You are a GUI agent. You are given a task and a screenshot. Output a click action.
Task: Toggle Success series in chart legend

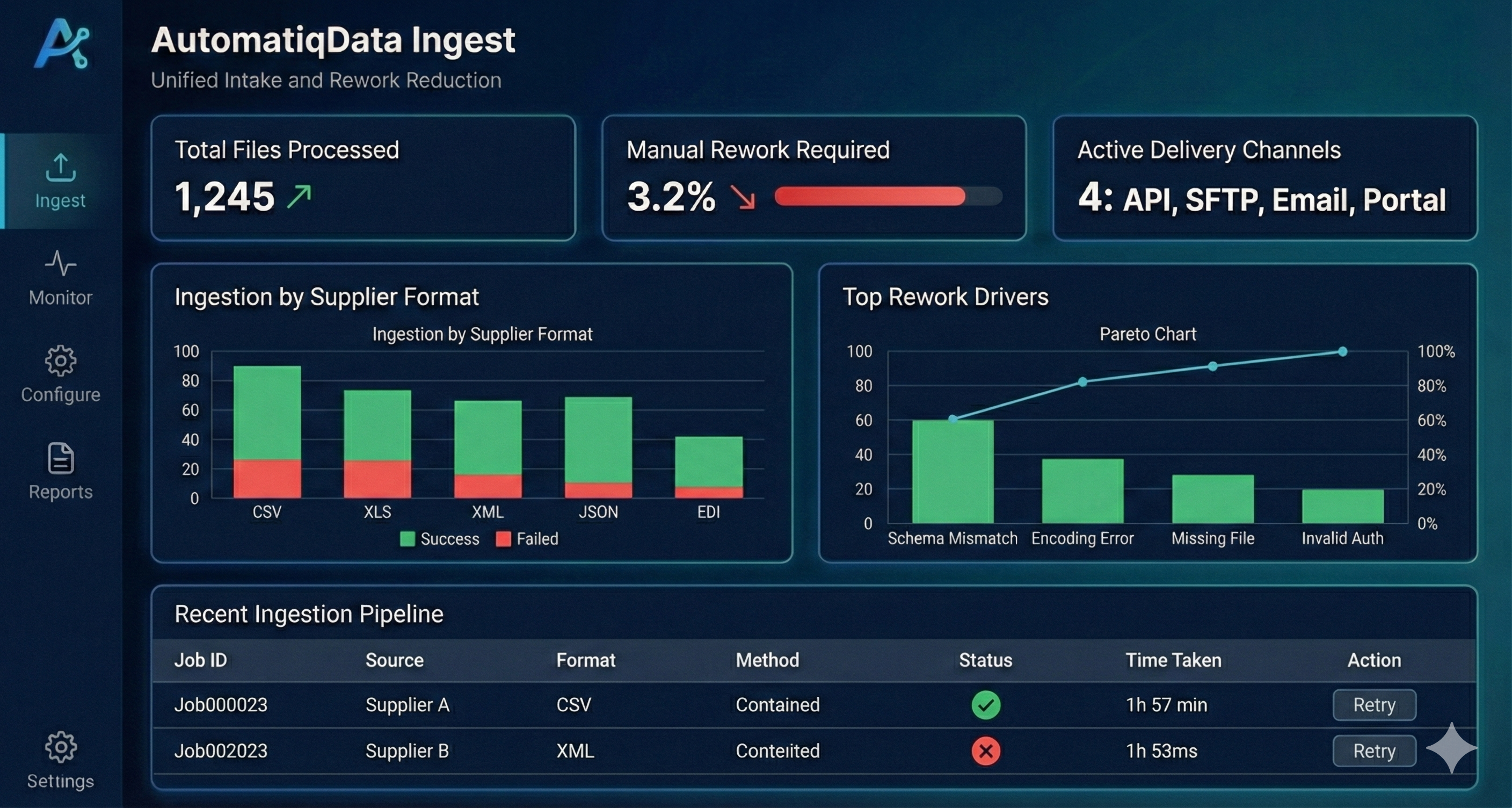[440, 539]
